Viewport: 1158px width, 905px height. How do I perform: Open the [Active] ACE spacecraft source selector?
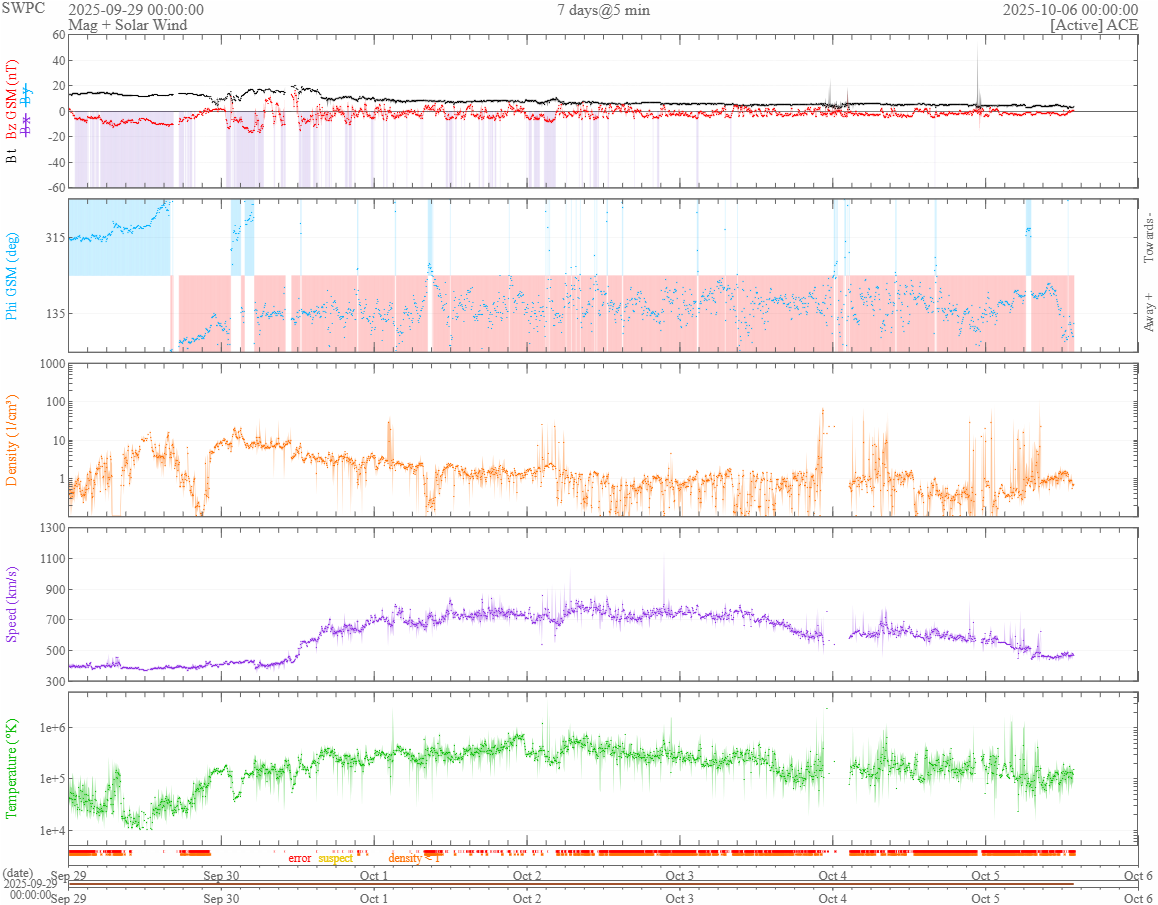(x=1094, y=25)
